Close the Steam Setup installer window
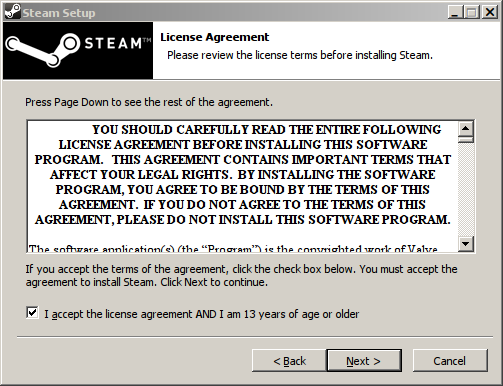This screenshot has width=503, height=386. (490, 12)
